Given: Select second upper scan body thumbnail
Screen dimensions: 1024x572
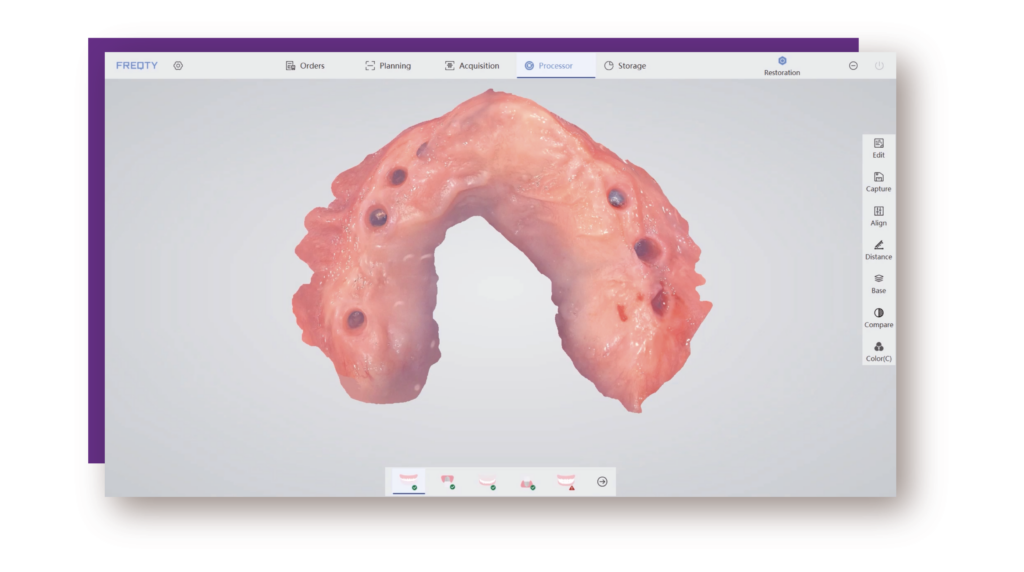Looking at the screenshot, I should click(x=448, y=482).
